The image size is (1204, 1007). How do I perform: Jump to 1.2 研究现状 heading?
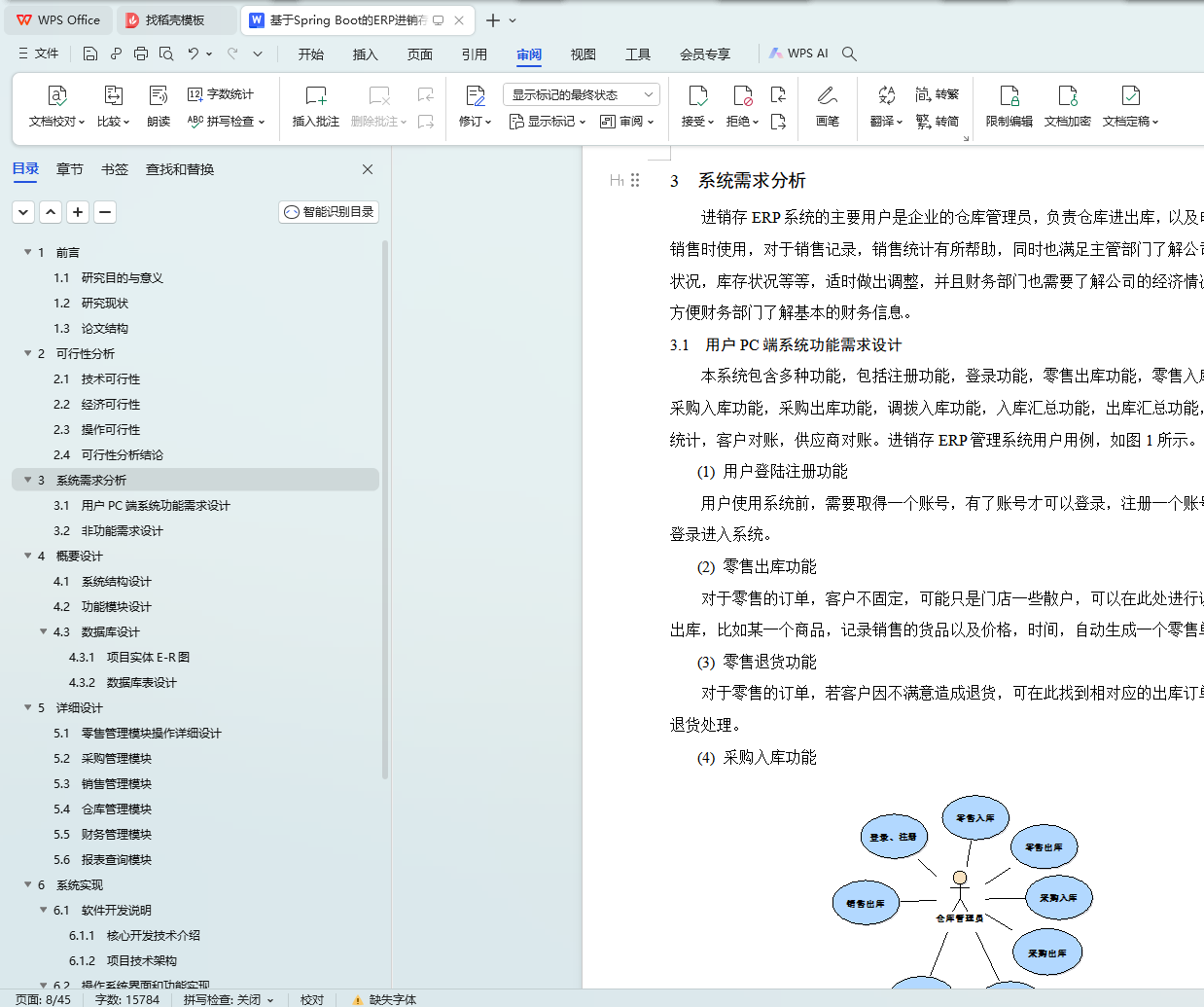point(90,303)
